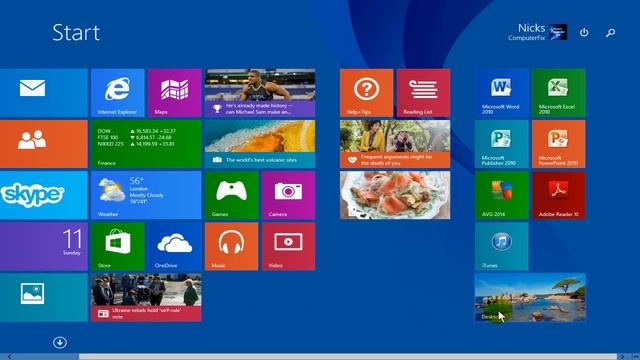640x360 pixels.
Task: Launch Microsoft Publisher 2010
Action: (502, 144)
